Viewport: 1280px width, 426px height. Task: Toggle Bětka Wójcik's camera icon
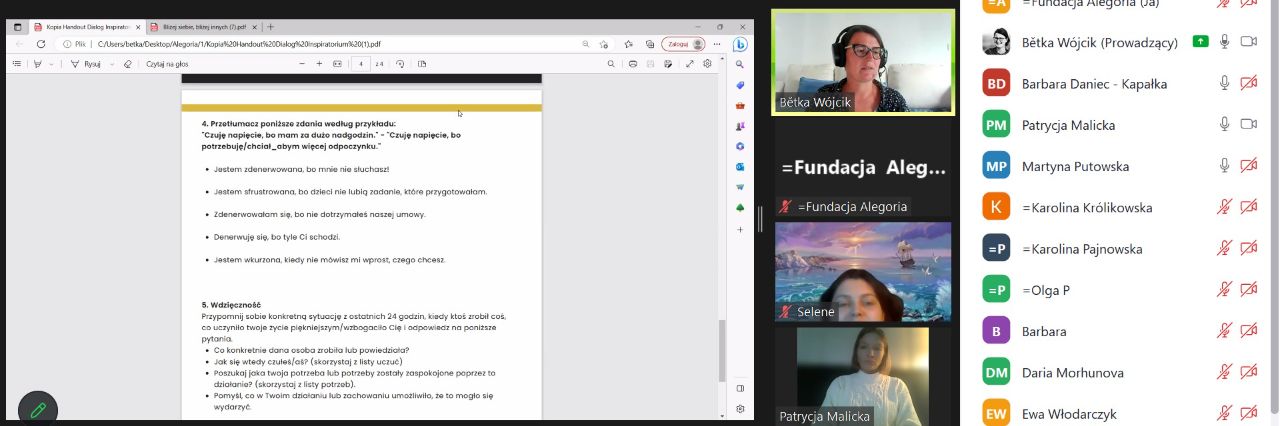tap(1248, 41)
